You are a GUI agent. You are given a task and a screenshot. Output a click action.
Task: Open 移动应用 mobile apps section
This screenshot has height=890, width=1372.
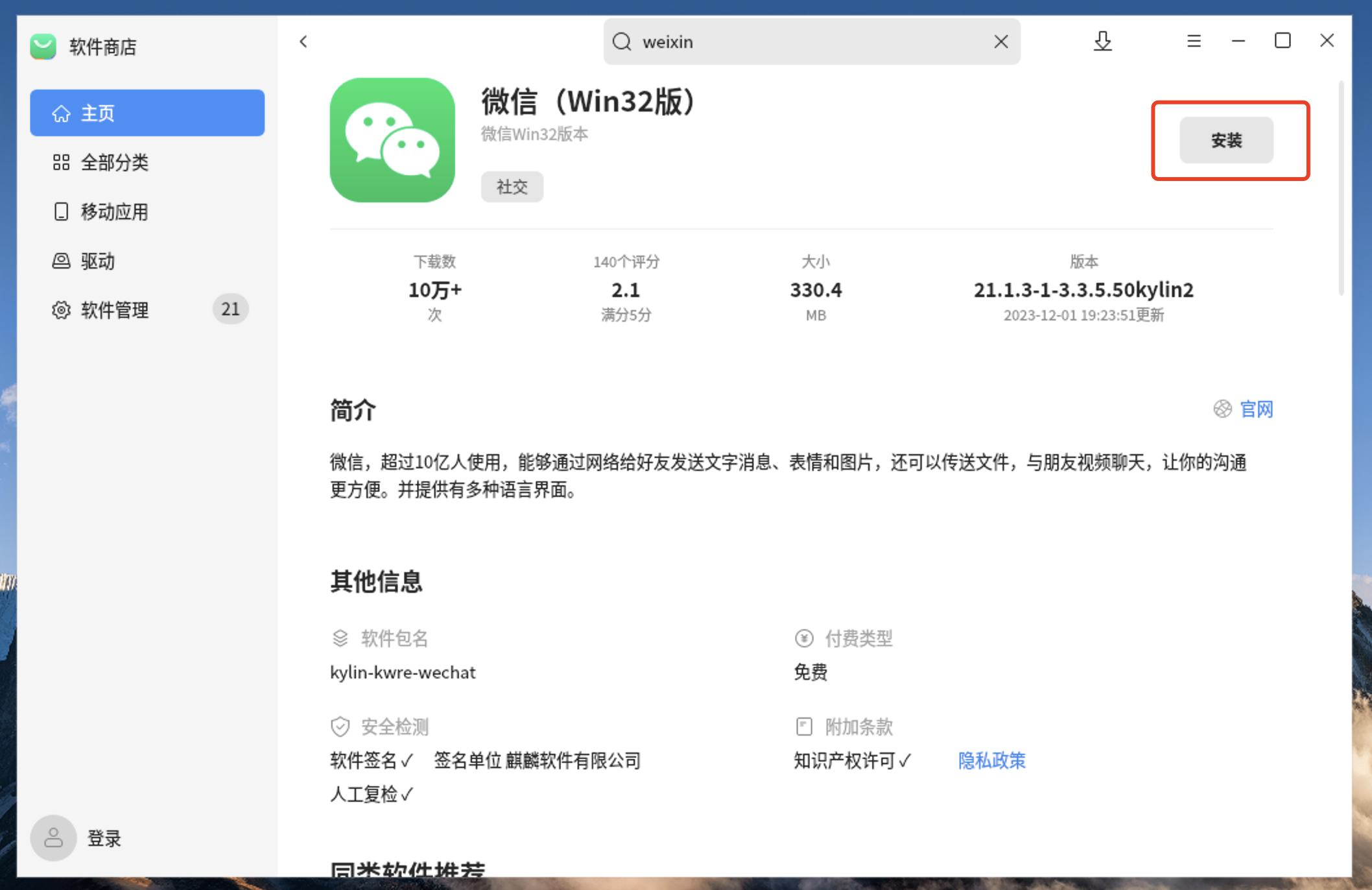(114, 211)
